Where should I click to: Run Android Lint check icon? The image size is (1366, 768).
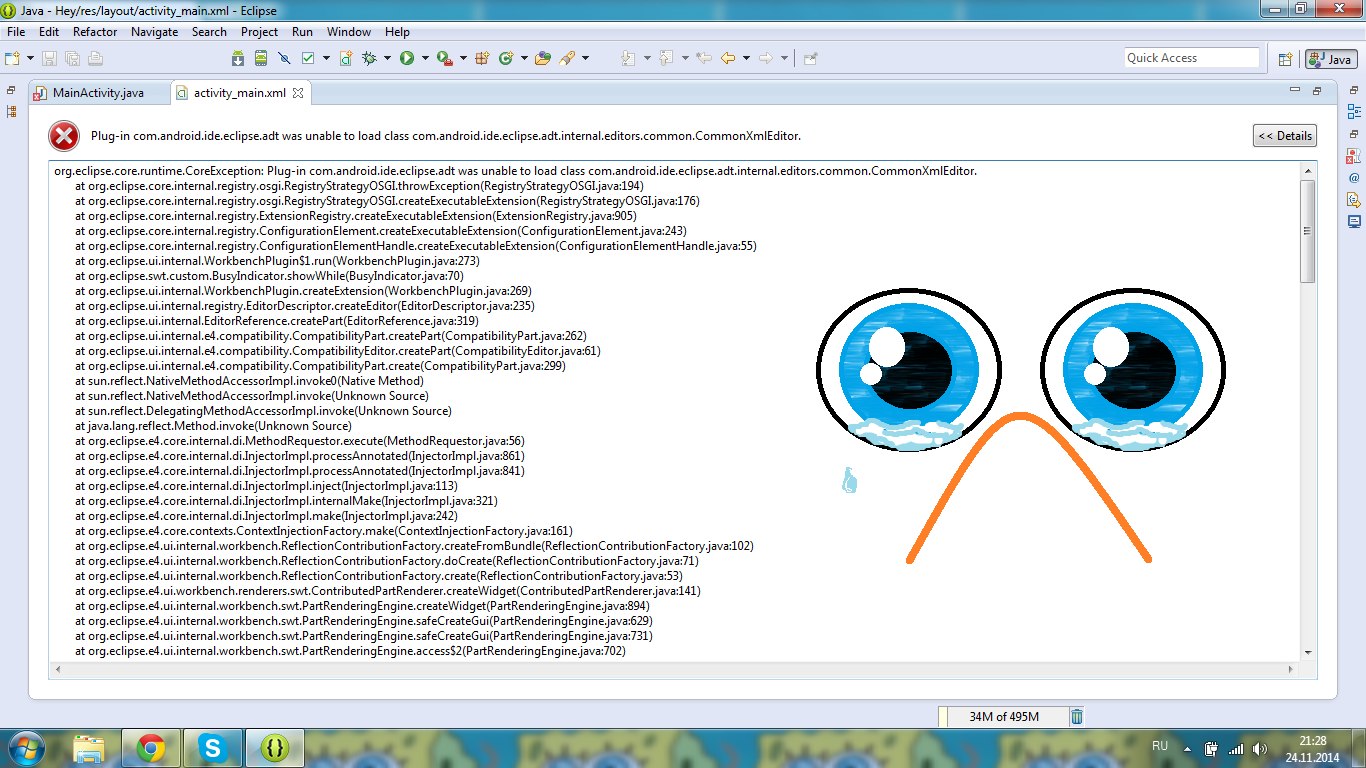[x=284, y=58]
